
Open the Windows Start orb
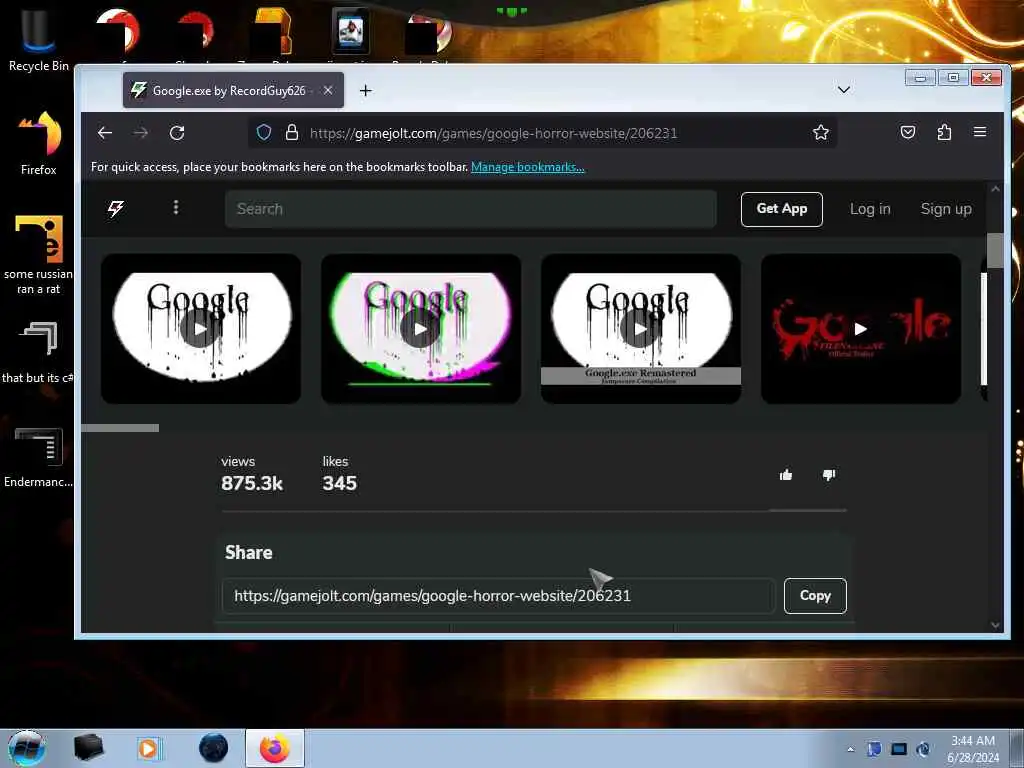(27, 748)
